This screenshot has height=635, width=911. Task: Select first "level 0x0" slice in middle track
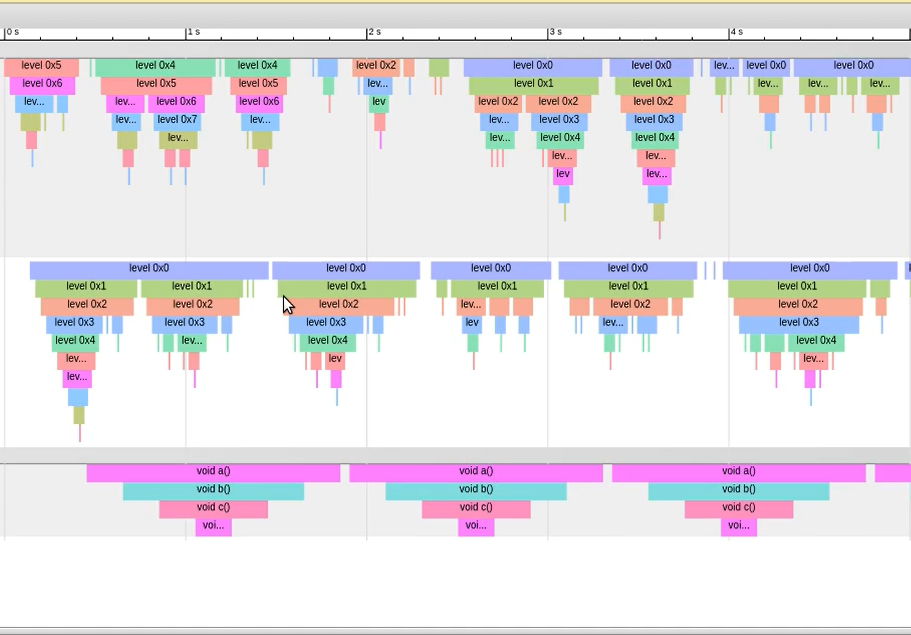click(x=148, y=269)
